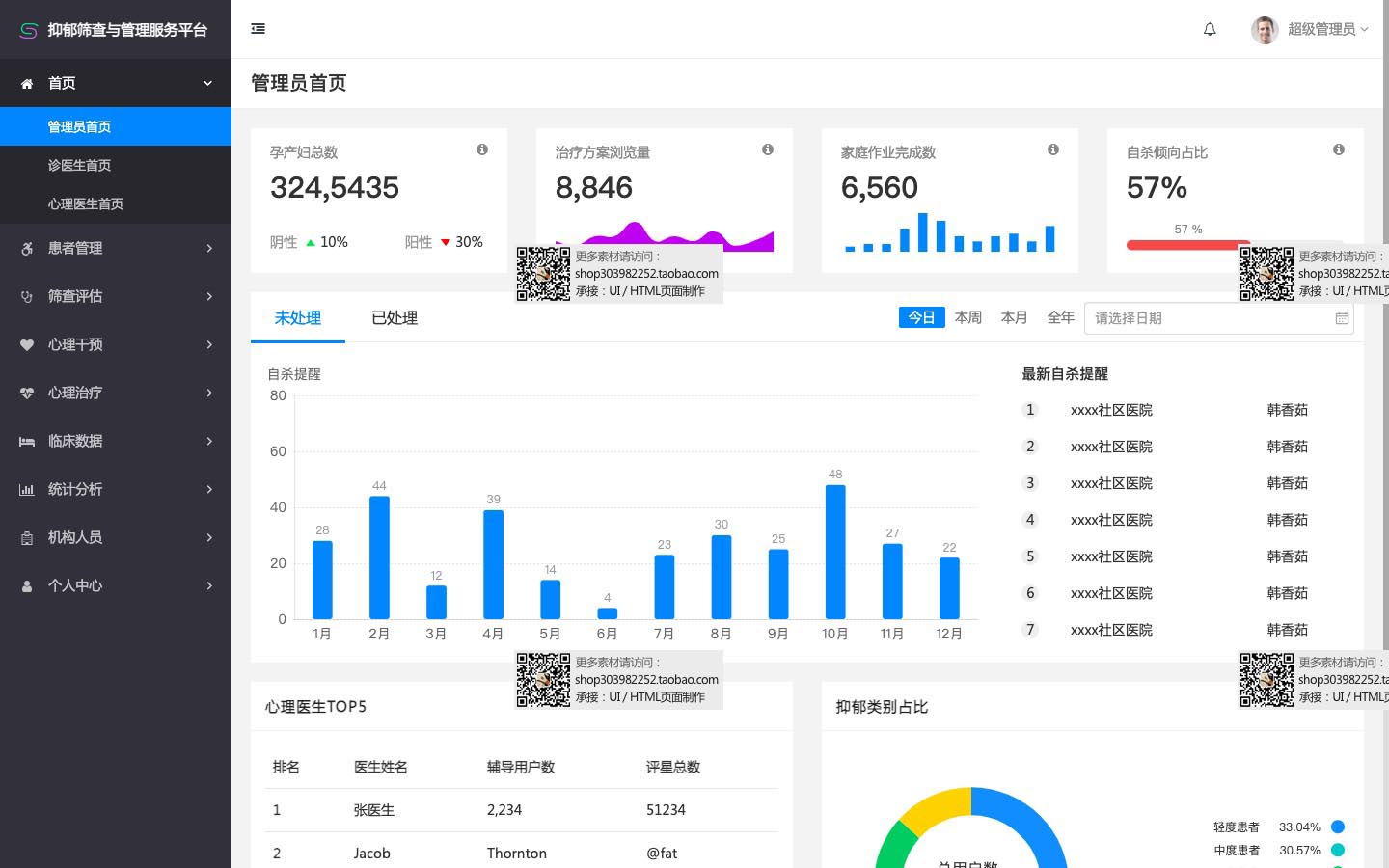This screenshot has height=868, width=1389.
Task: Click the 请选择日期 date input field
Action: point(1211,318)
